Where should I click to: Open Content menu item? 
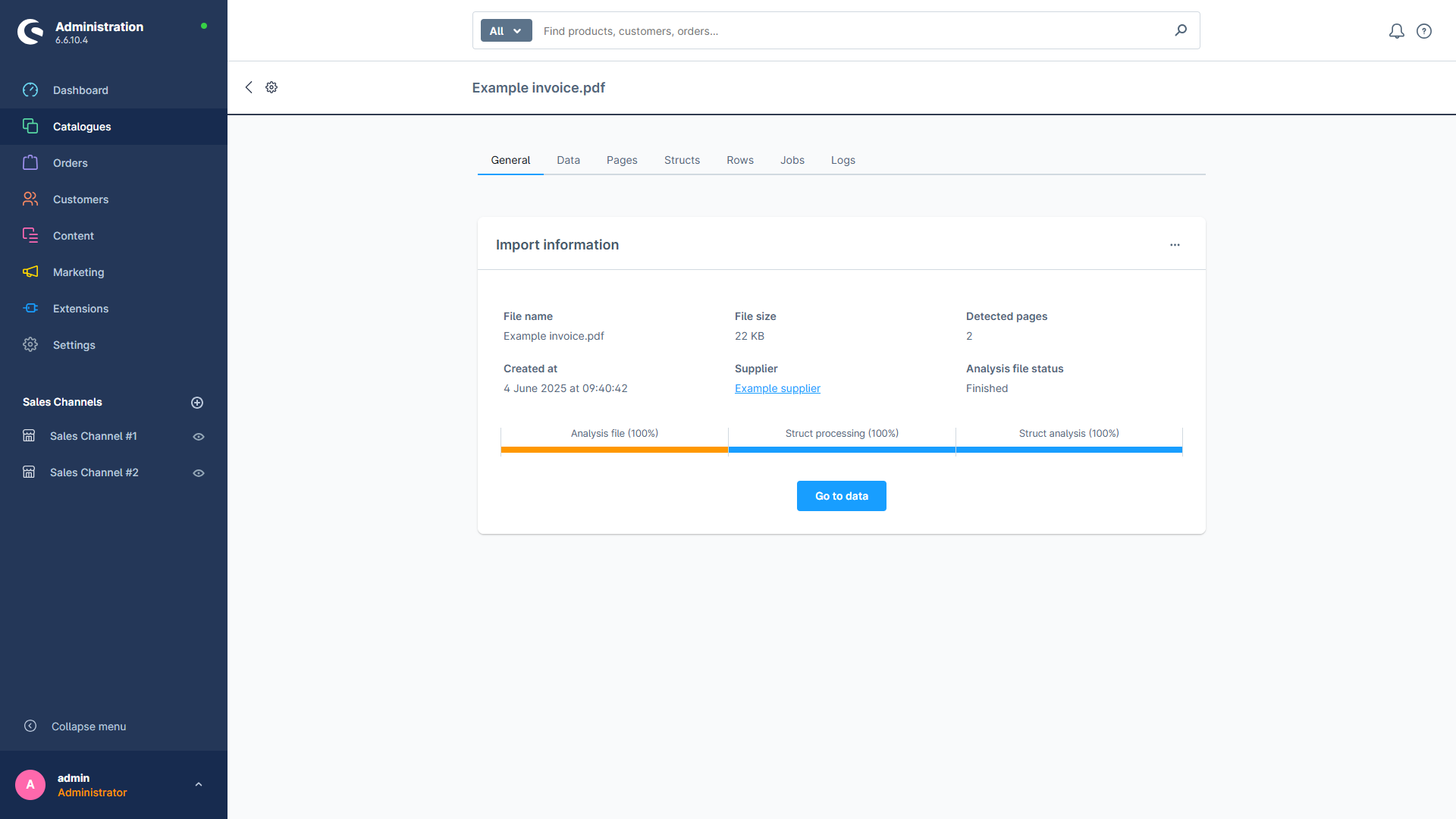click(x=114, y=236)
